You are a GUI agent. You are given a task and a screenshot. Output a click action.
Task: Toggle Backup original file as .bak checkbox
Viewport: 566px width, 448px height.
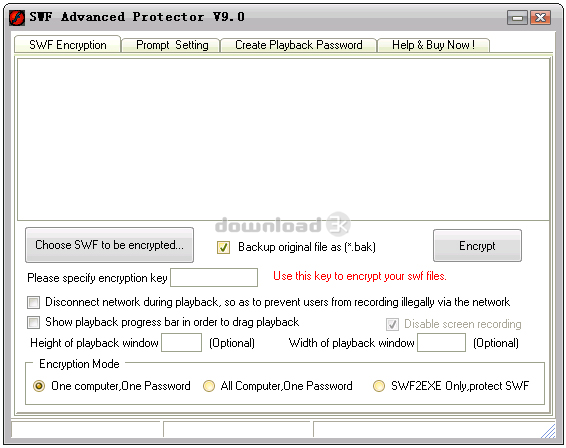coord(223,247)
